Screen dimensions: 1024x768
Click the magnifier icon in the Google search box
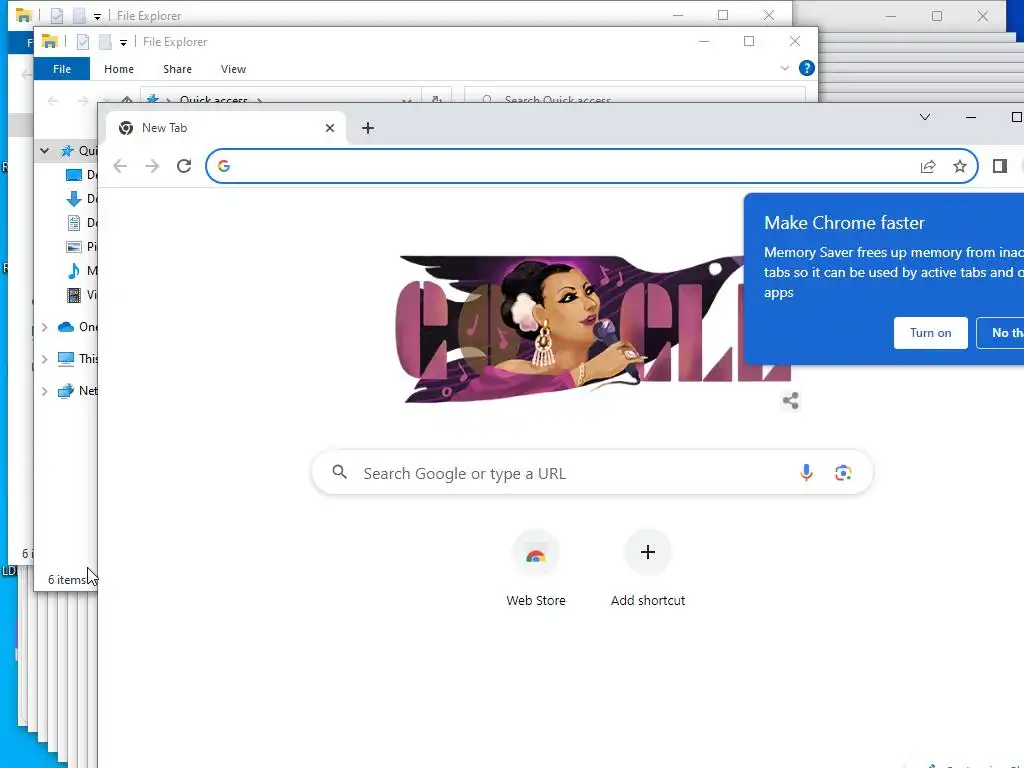tap(340, 472)
